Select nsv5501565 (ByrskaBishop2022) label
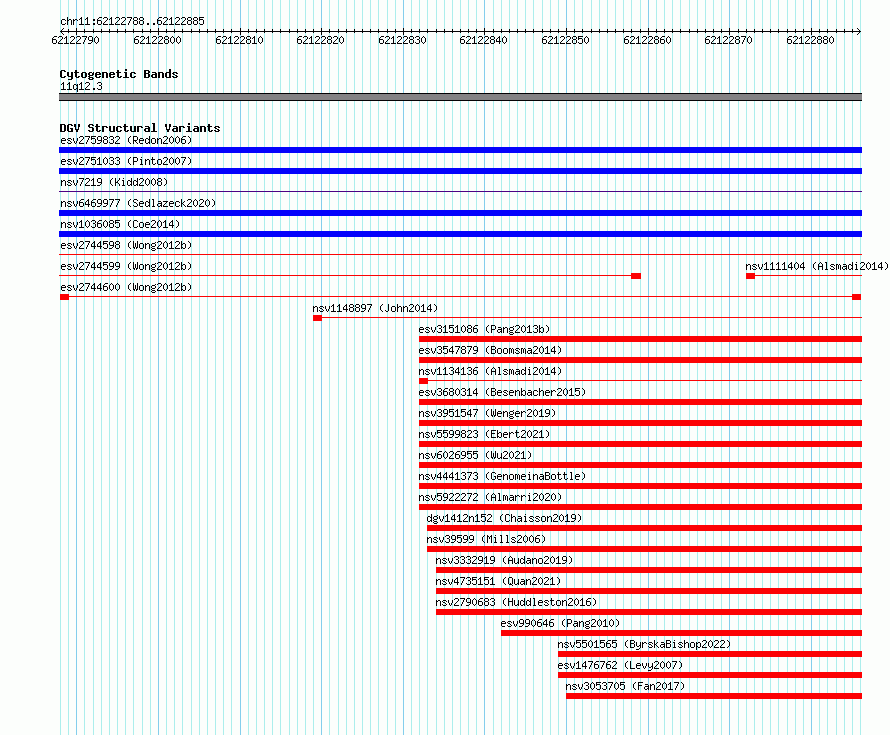The height and width of the screenshot is (735, 890). pyautogui.click(x=644, y=644)
